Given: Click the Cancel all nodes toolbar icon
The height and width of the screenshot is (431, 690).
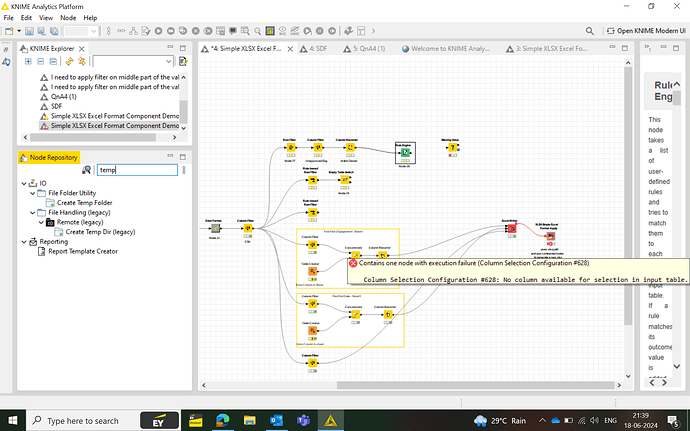Looking at the screenshot, I should [x=208, y=31].
